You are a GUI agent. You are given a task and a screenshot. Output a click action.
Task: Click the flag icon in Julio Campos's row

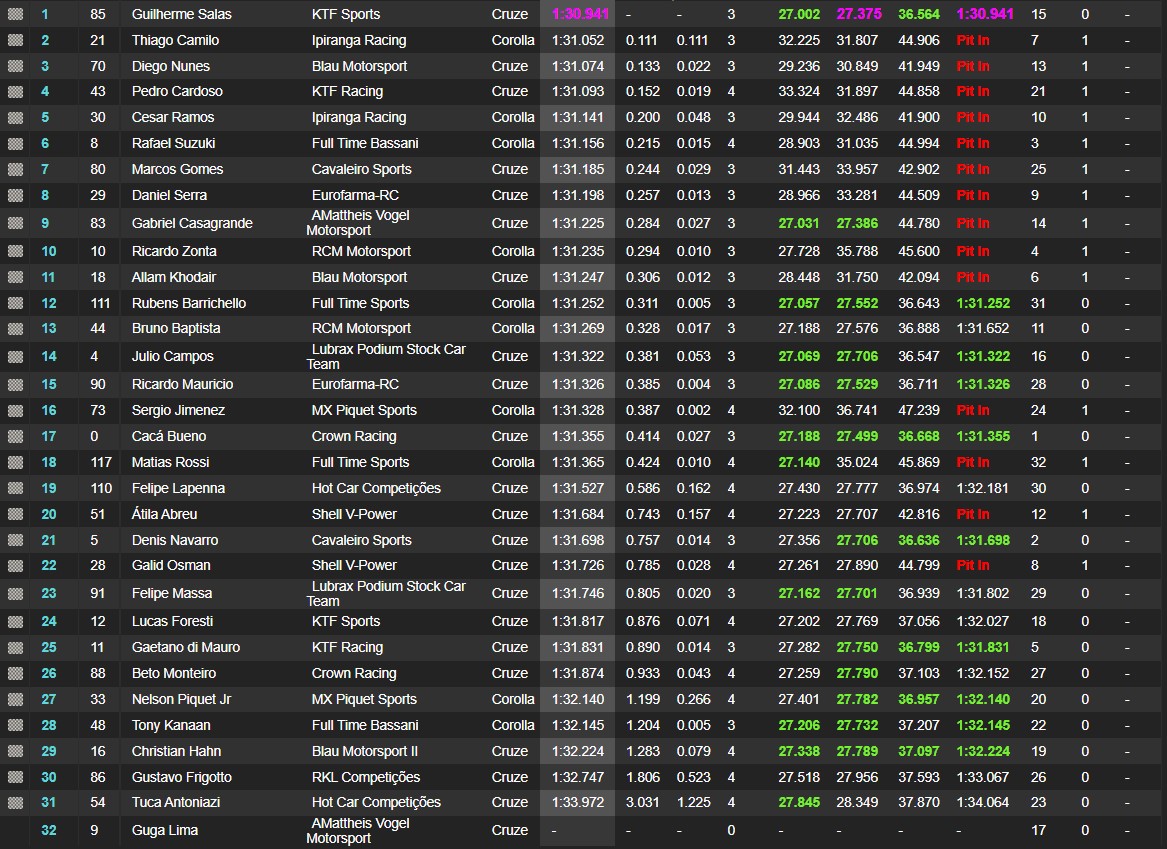[x=15, y=356]
